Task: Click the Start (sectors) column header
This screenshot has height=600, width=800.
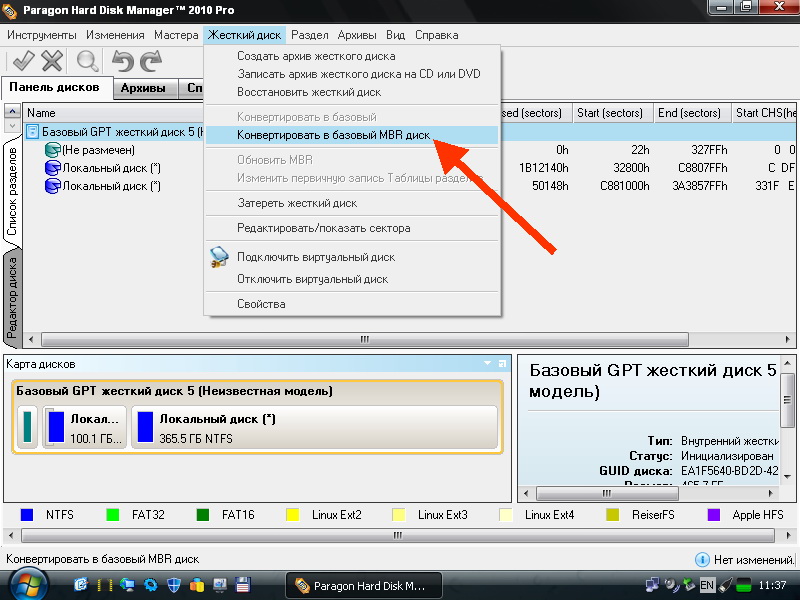Action: coord(609,113)
